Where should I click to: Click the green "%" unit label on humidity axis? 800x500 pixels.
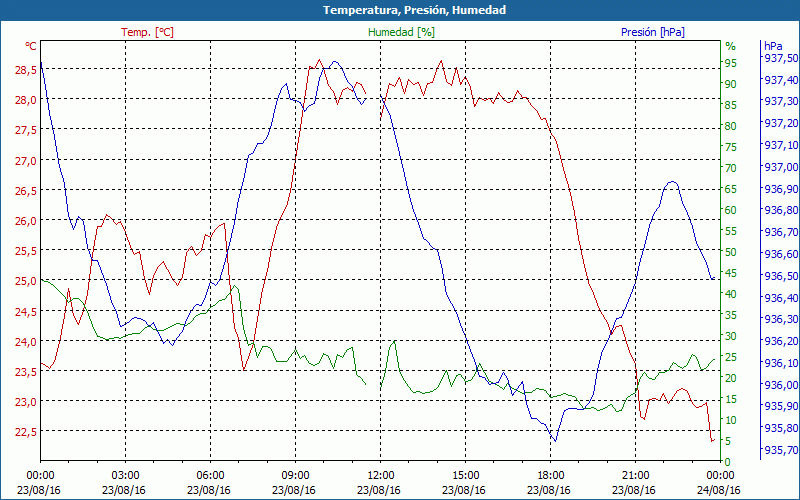(731, 46)
